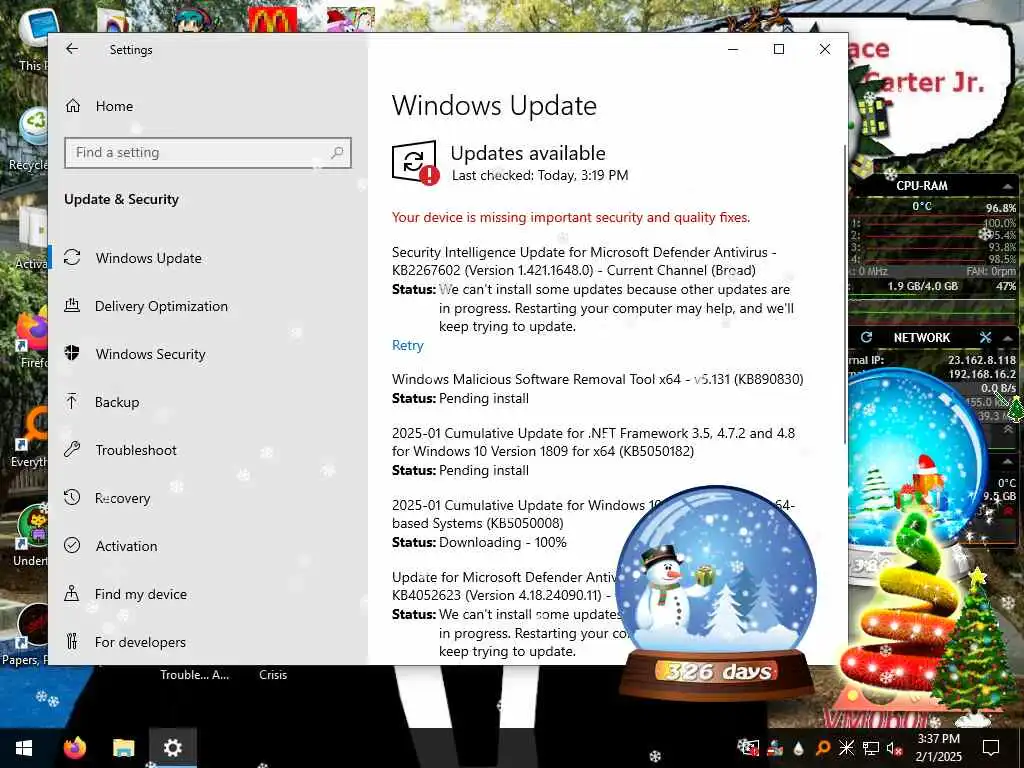Collapse the NETWORK gadget with its arrow
The height and width of the screenshot is (768, 1024).
click(x=1007, y=338)
